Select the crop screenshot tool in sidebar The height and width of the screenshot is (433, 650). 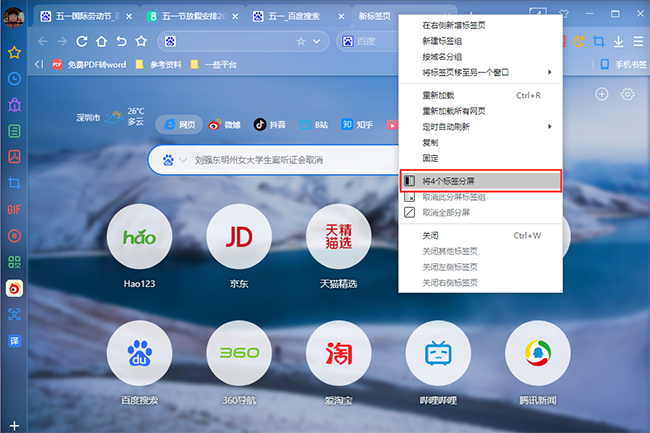[14, 183]
